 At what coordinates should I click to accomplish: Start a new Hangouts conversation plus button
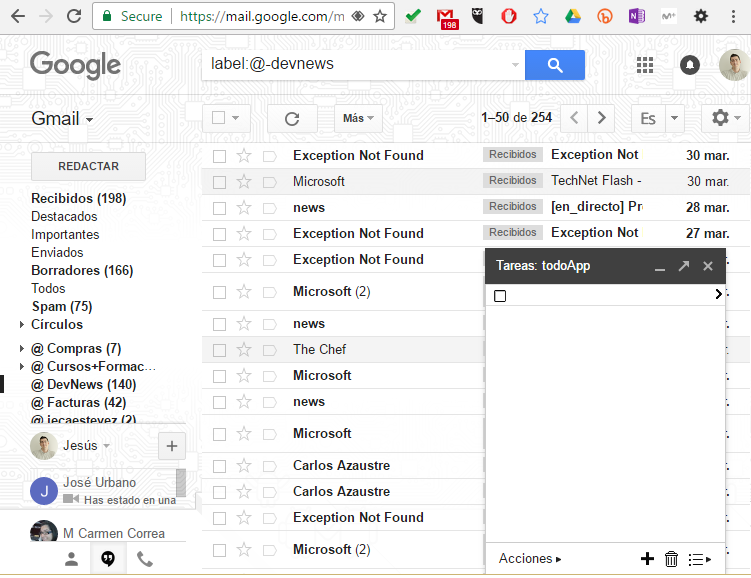[x=171, y=446]
